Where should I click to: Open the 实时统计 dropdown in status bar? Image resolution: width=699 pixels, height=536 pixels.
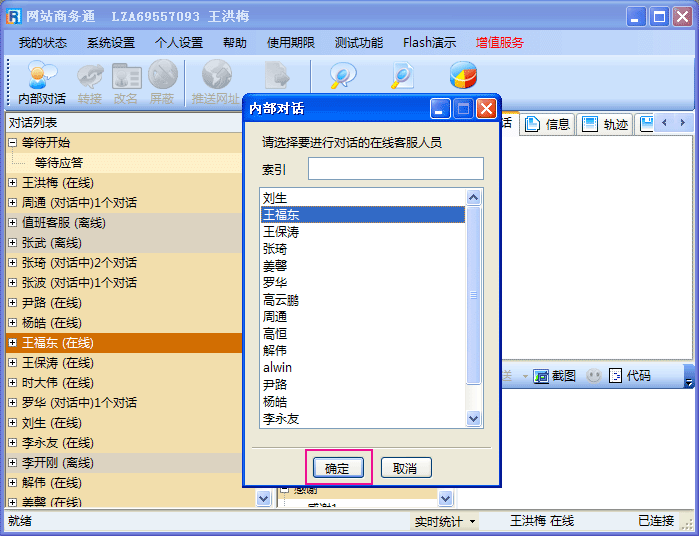pos(445,521)
